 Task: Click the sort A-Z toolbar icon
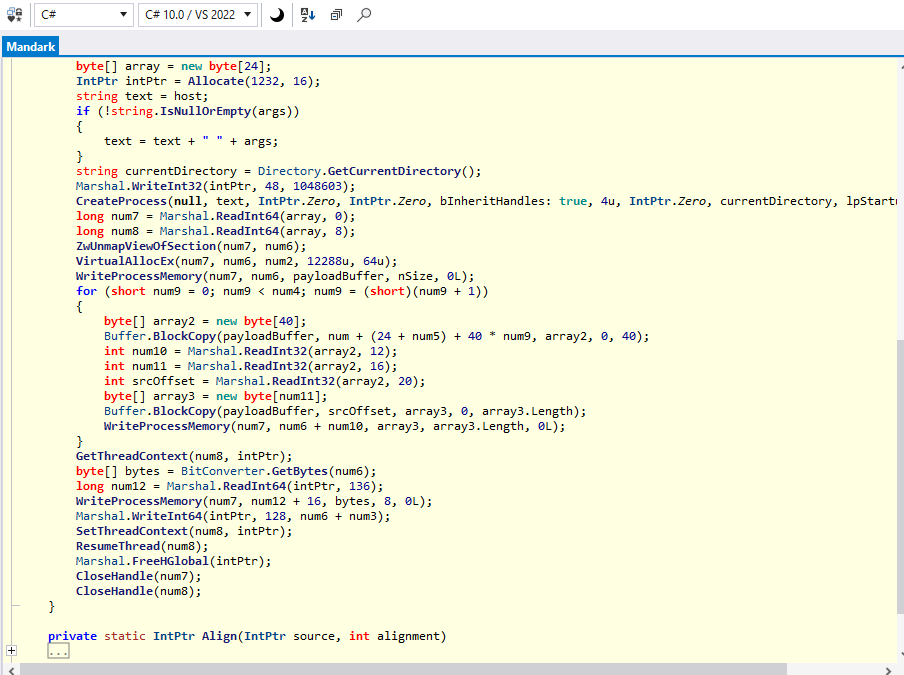tap(308, 14)
